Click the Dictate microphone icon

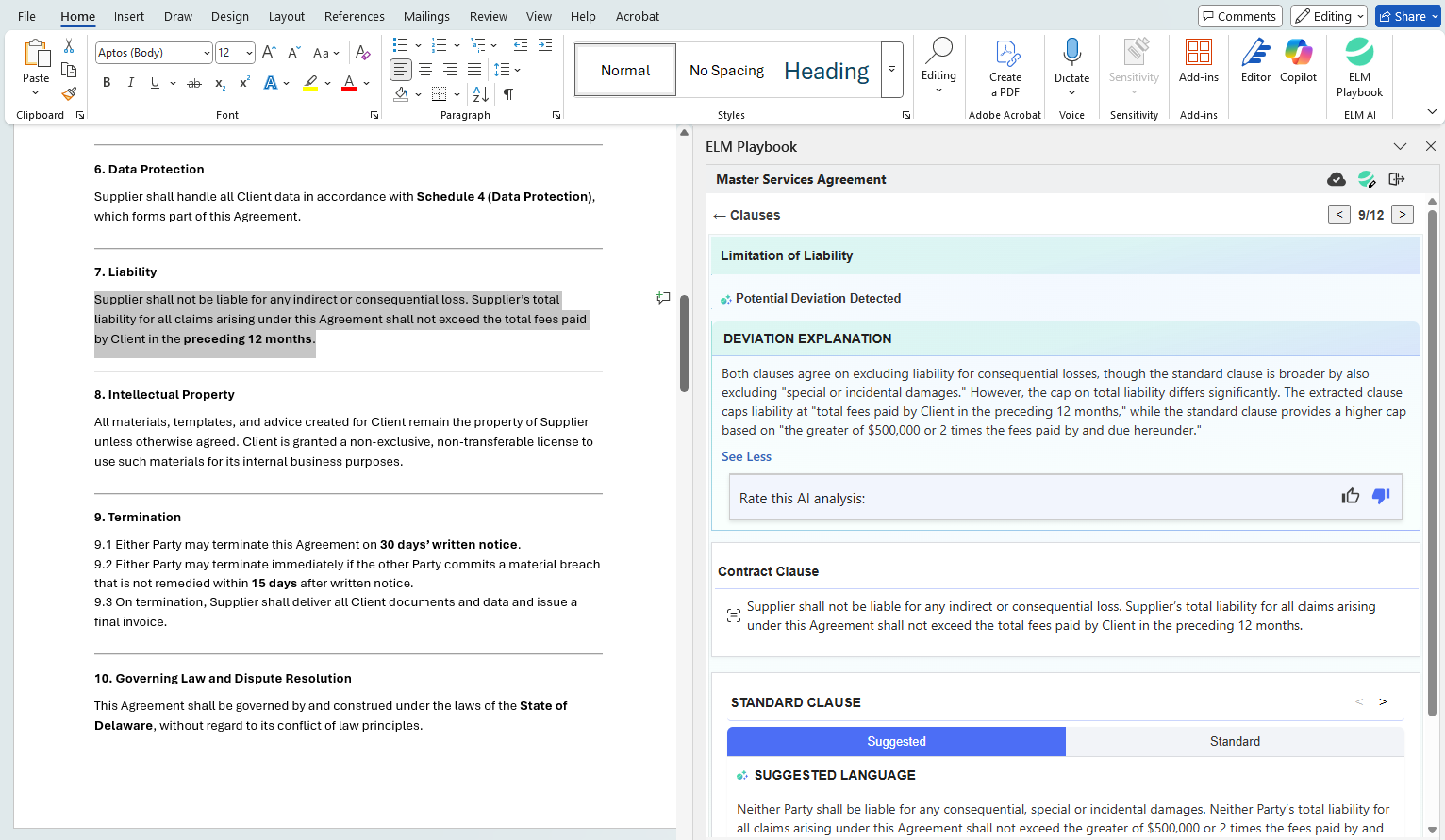point(1071,53)
